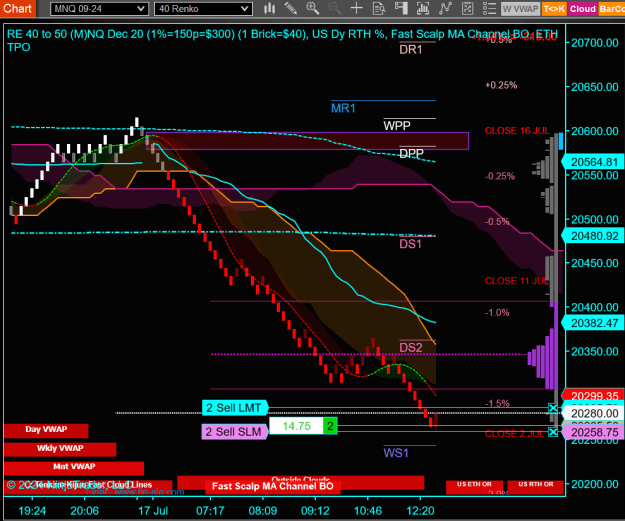Viewport: 625px width, 521px height.
Task: Click the 20258.75 stop price marker
Action: point(592,432)
